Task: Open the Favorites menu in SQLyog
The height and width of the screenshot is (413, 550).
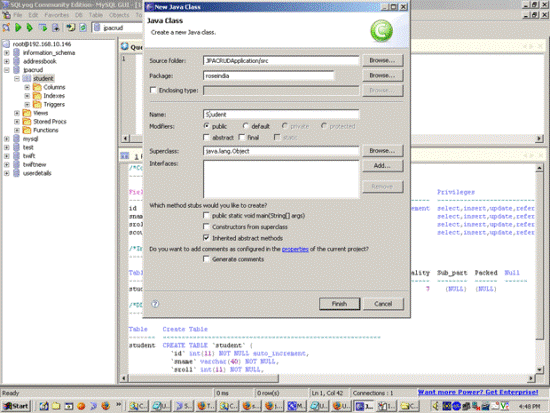Action: [56, 15]
